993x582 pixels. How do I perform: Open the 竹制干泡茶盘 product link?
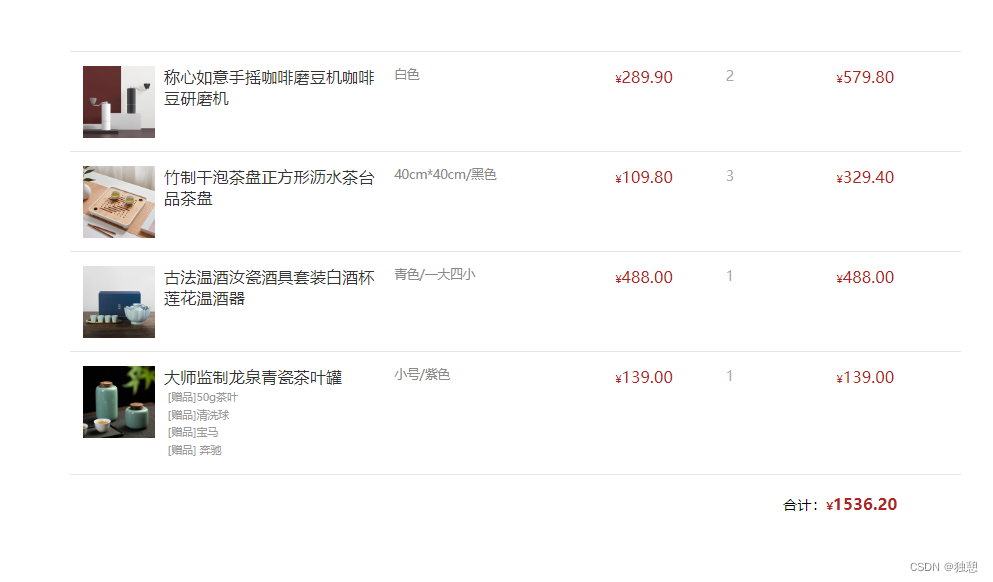point(268,188)
